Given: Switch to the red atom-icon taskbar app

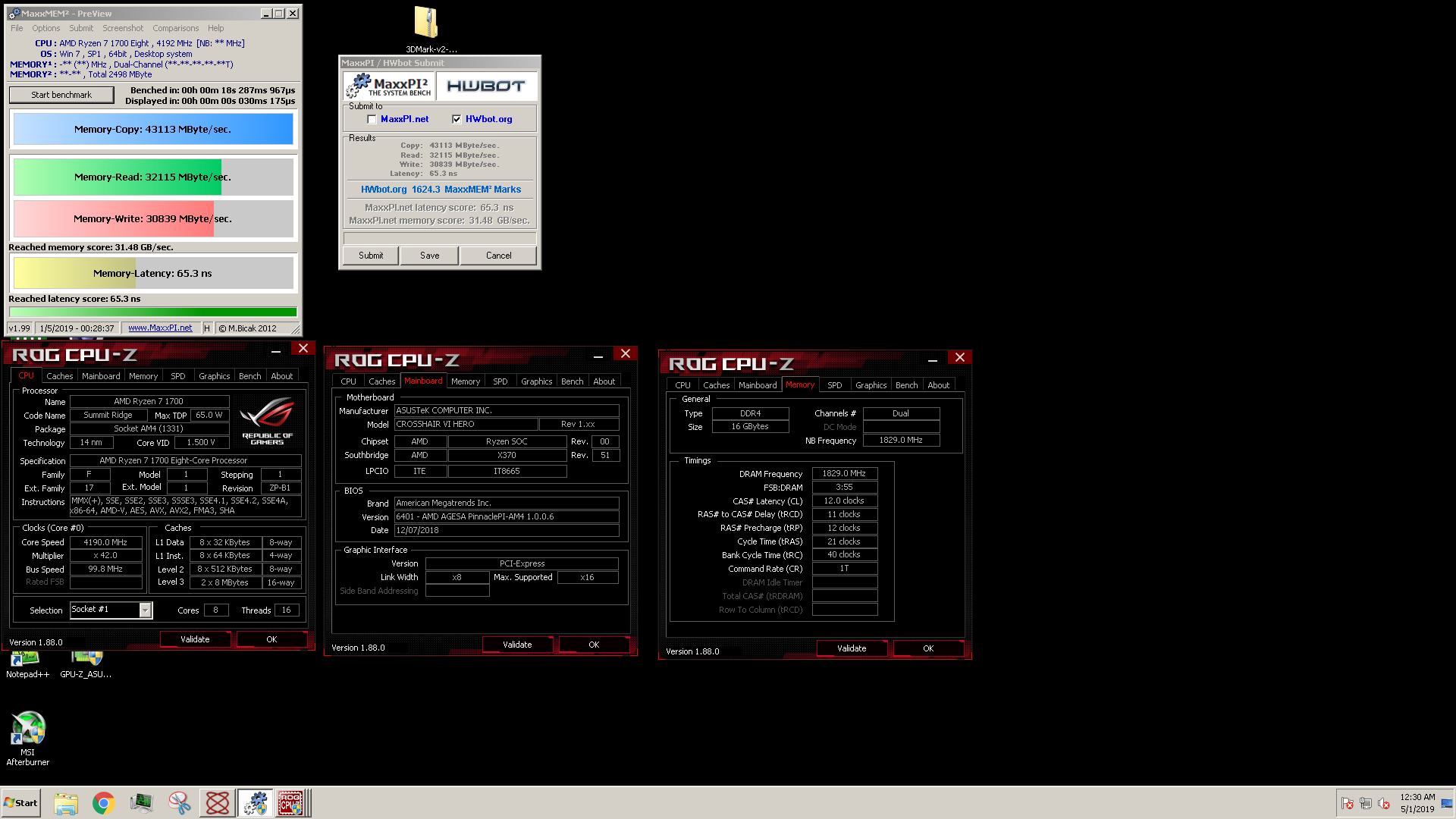Looking at the screenshot, I should pyautogui.click(x=218, y=803).
